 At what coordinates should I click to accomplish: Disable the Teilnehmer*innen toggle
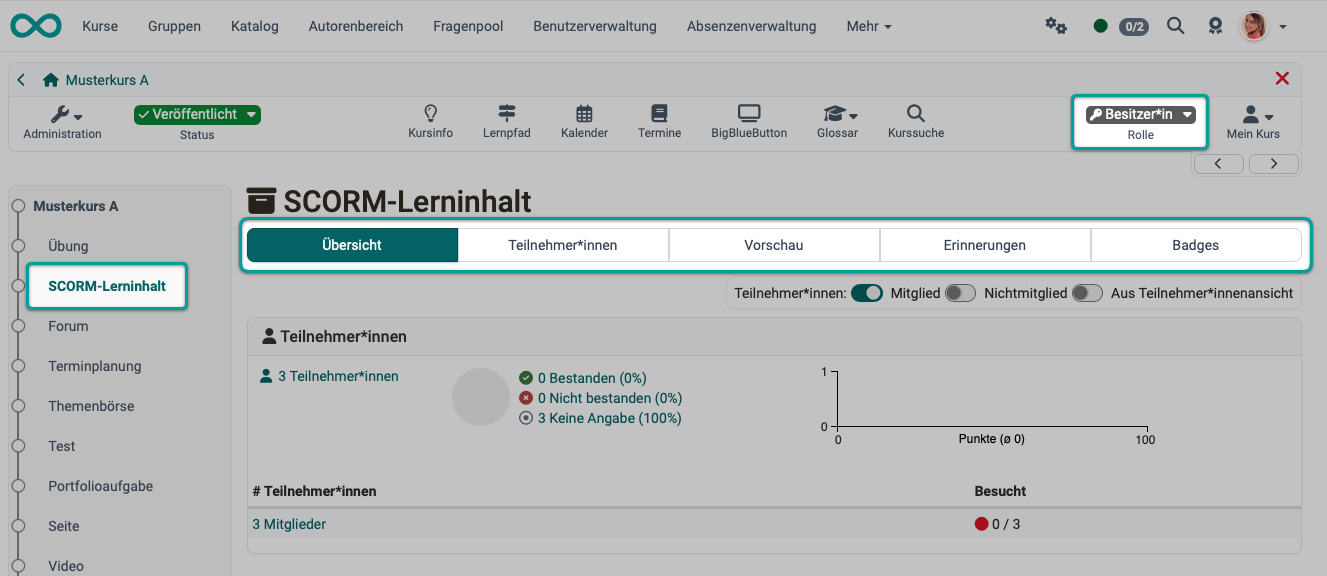coord(866,293)
